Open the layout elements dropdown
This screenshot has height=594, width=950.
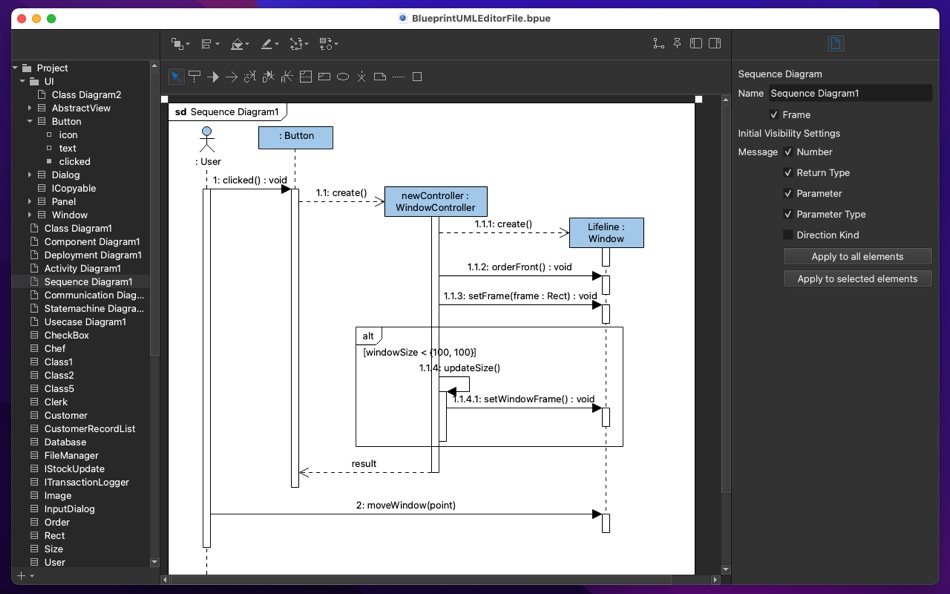[329, 44]
